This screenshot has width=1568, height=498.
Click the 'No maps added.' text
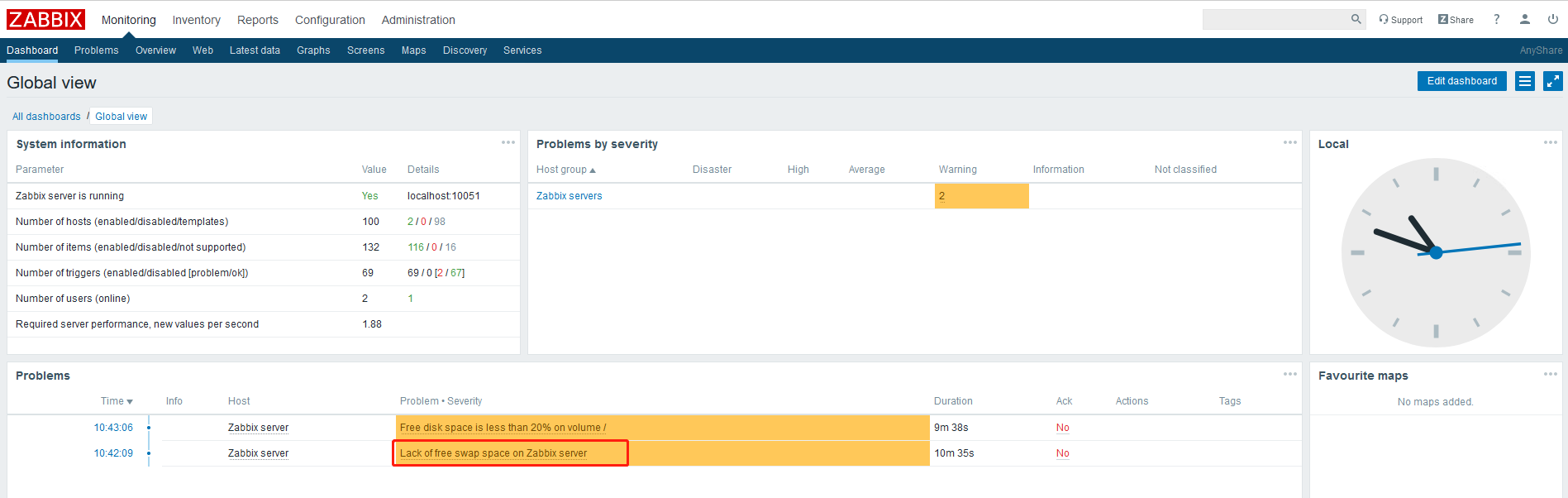[1436, 402]
